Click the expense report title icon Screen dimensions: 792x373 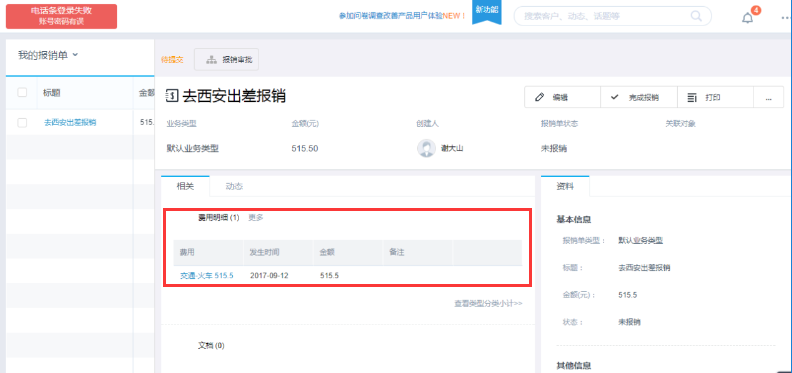point(172,96)
